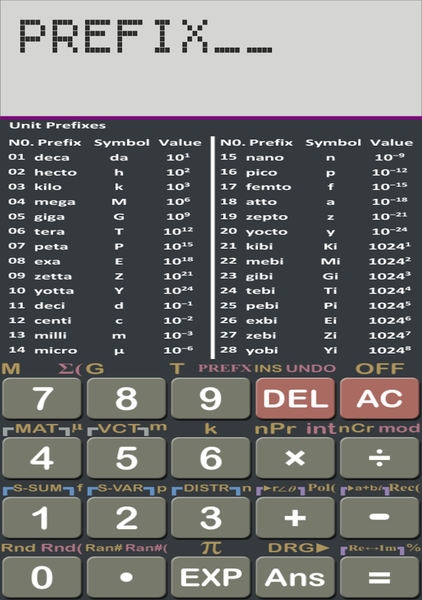
Task: Tap the multiplication key
Action: pos(295,458)
